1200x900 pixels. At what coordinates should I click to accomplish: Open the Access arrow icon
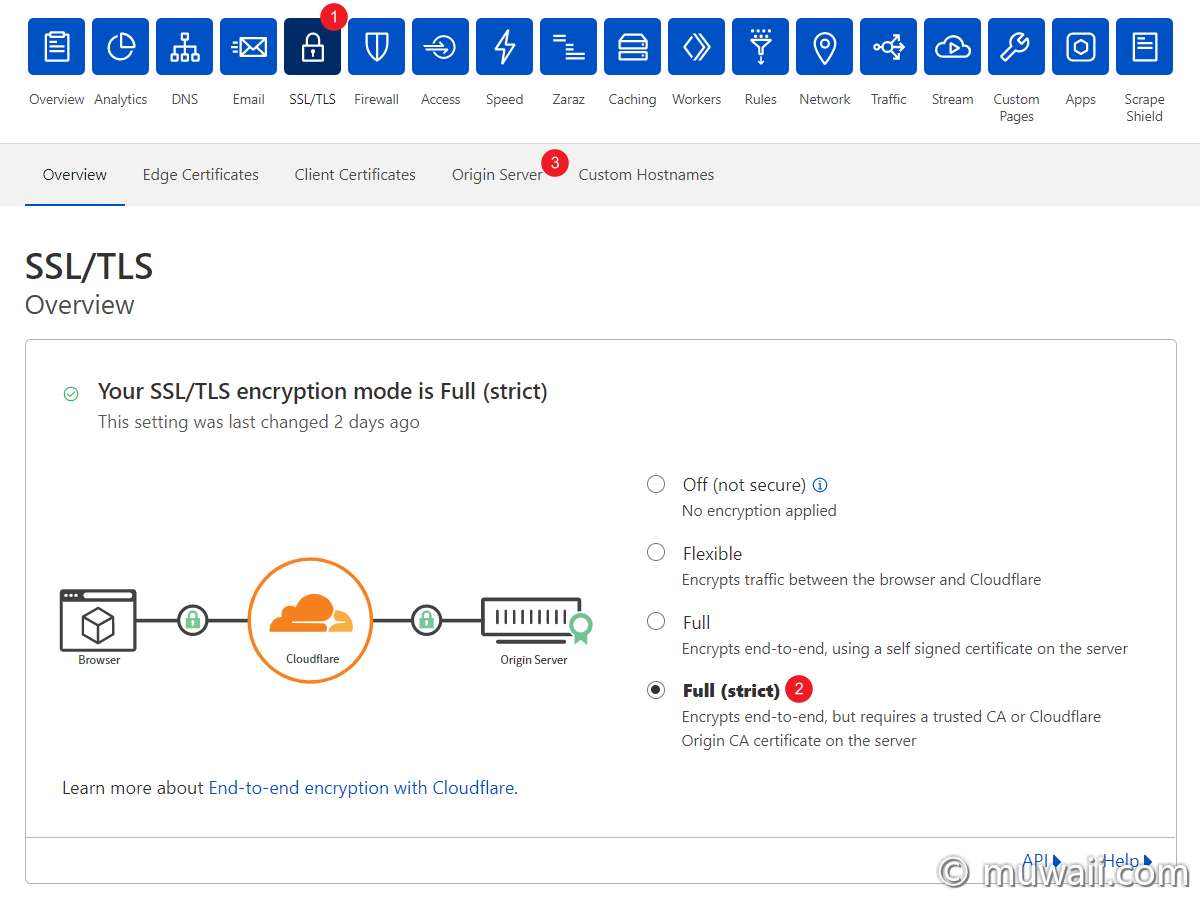tap(441, 47)
